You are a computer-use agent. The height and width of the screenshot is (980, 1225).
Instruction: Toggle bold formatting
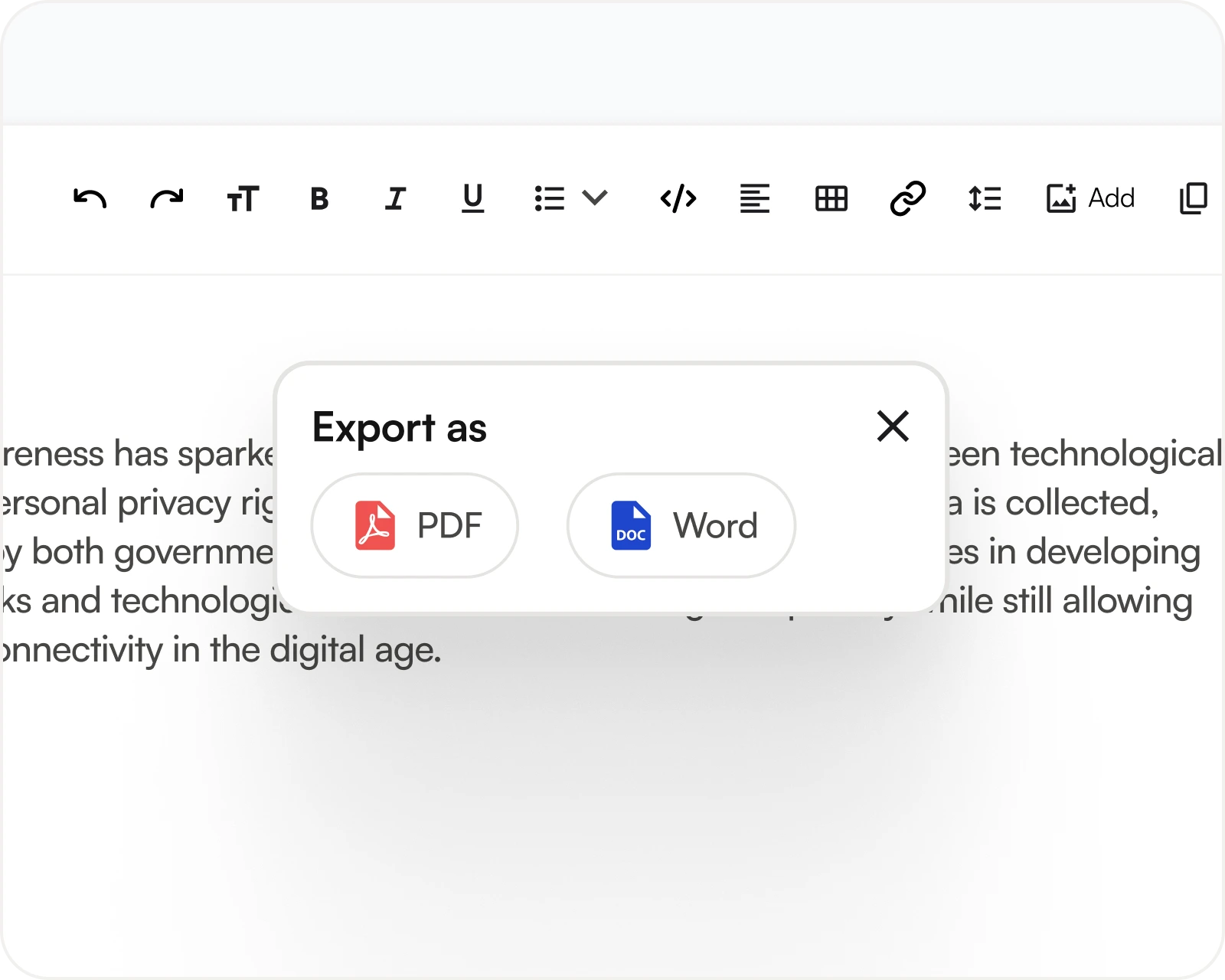[319, 199]
